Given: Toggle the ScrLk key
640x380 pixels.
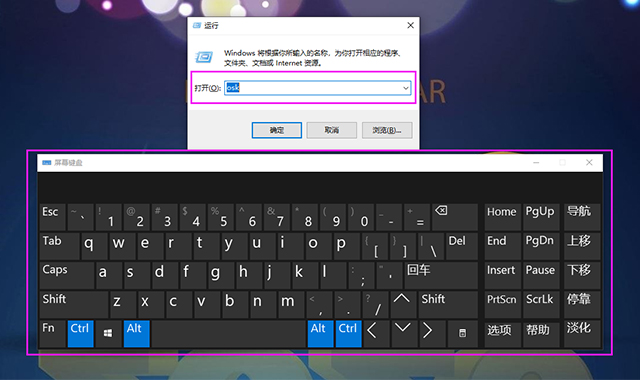Looking at the screenshot, I should click(541, 304).
